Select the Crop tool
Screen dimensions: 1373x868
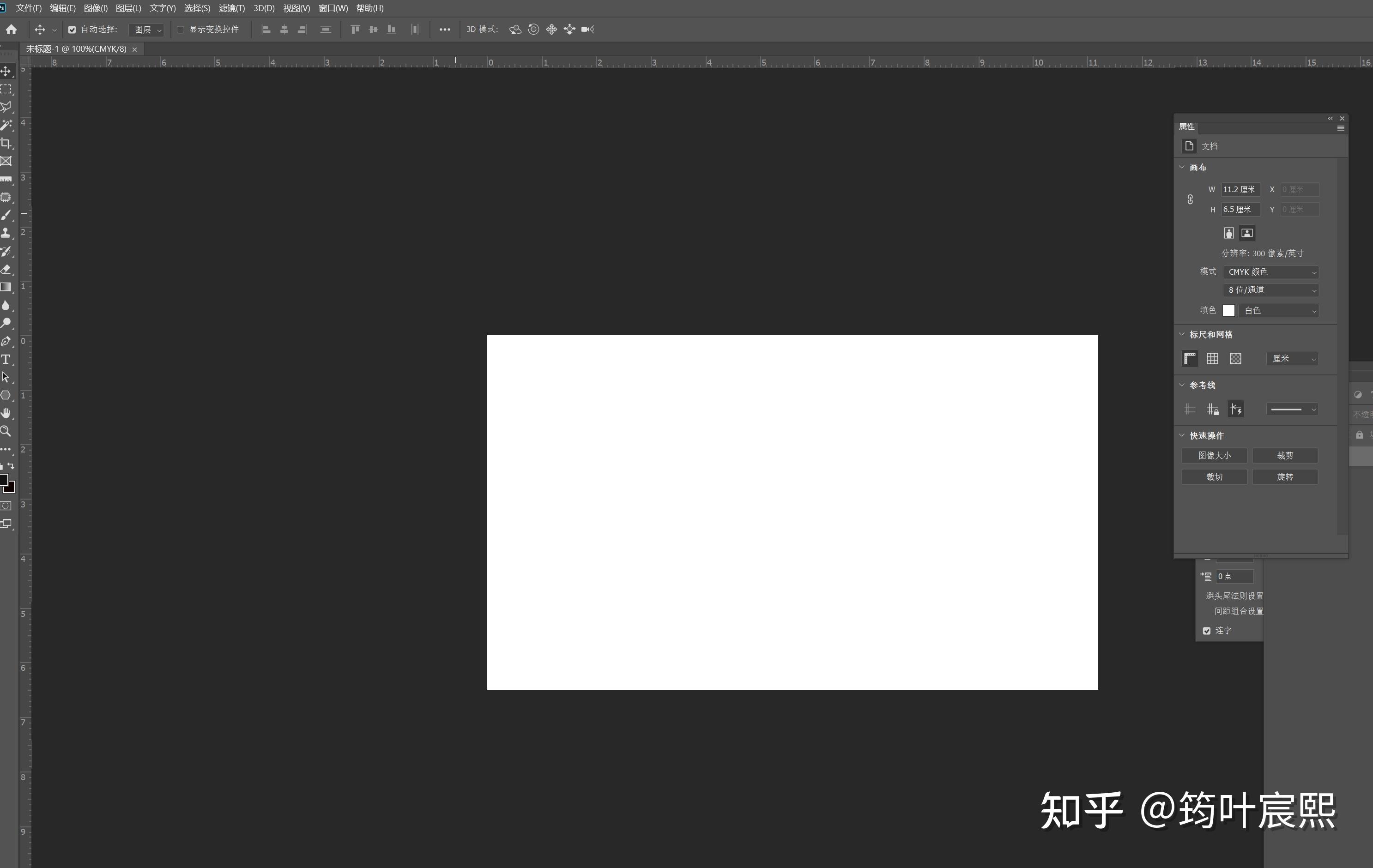tap(6, 143)
